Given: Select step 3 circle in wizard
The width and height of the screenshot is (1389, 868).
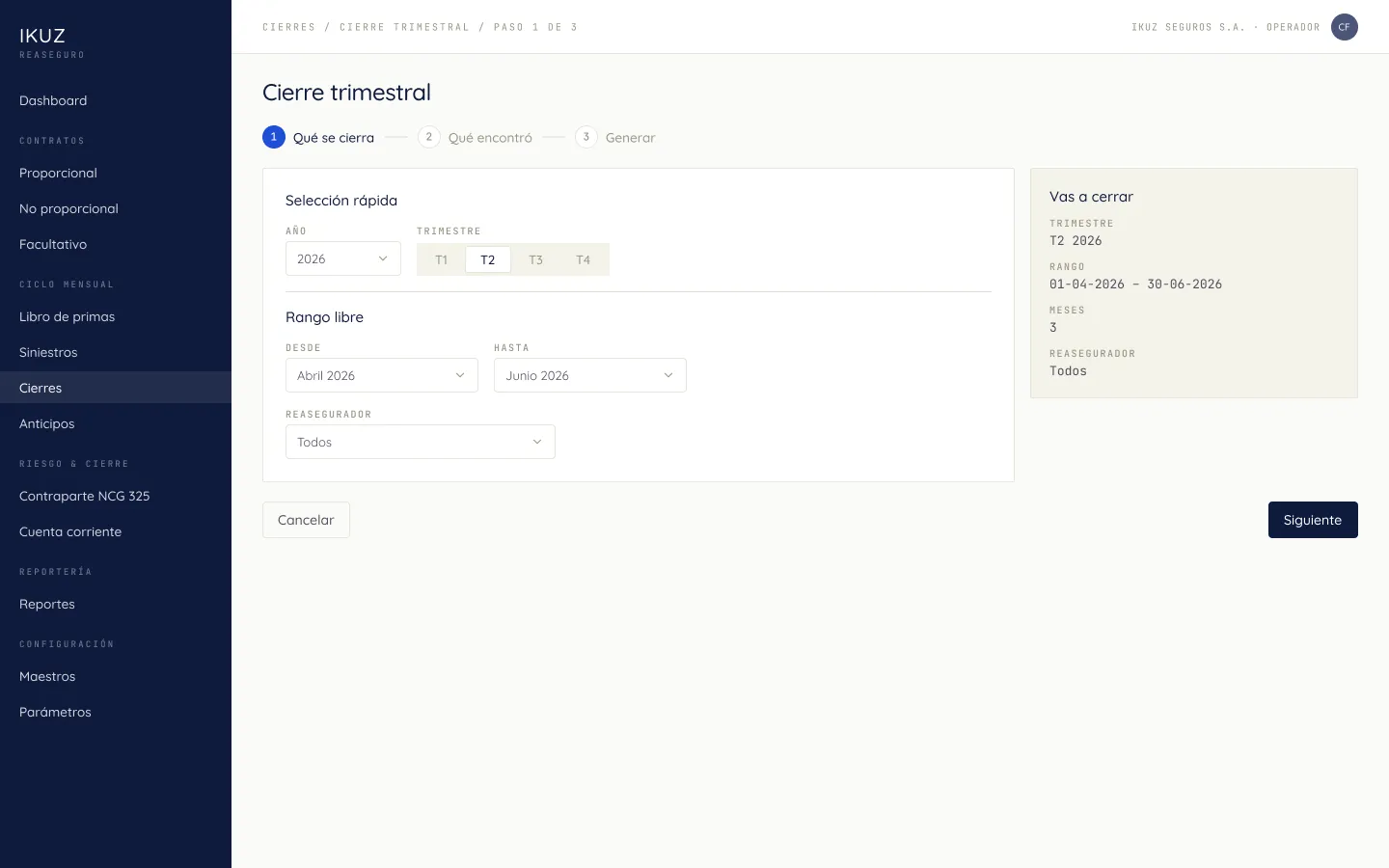Looking at the screenshot, I should point(586,137).
